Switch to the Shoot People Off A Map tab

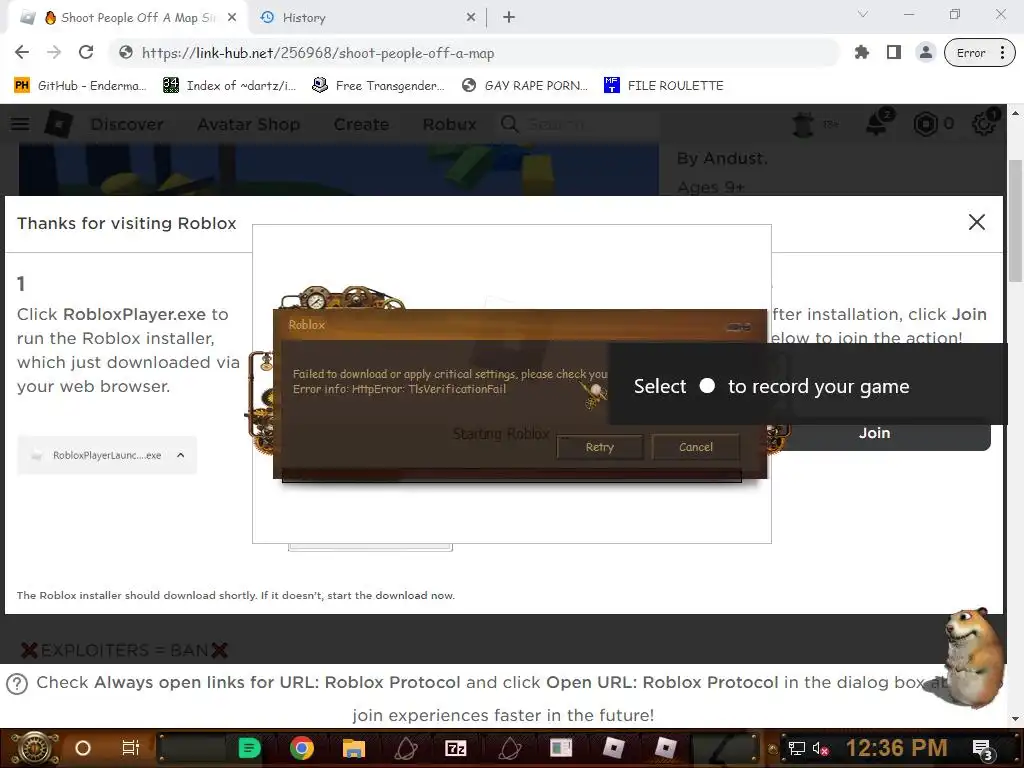(x=127, y=18)
